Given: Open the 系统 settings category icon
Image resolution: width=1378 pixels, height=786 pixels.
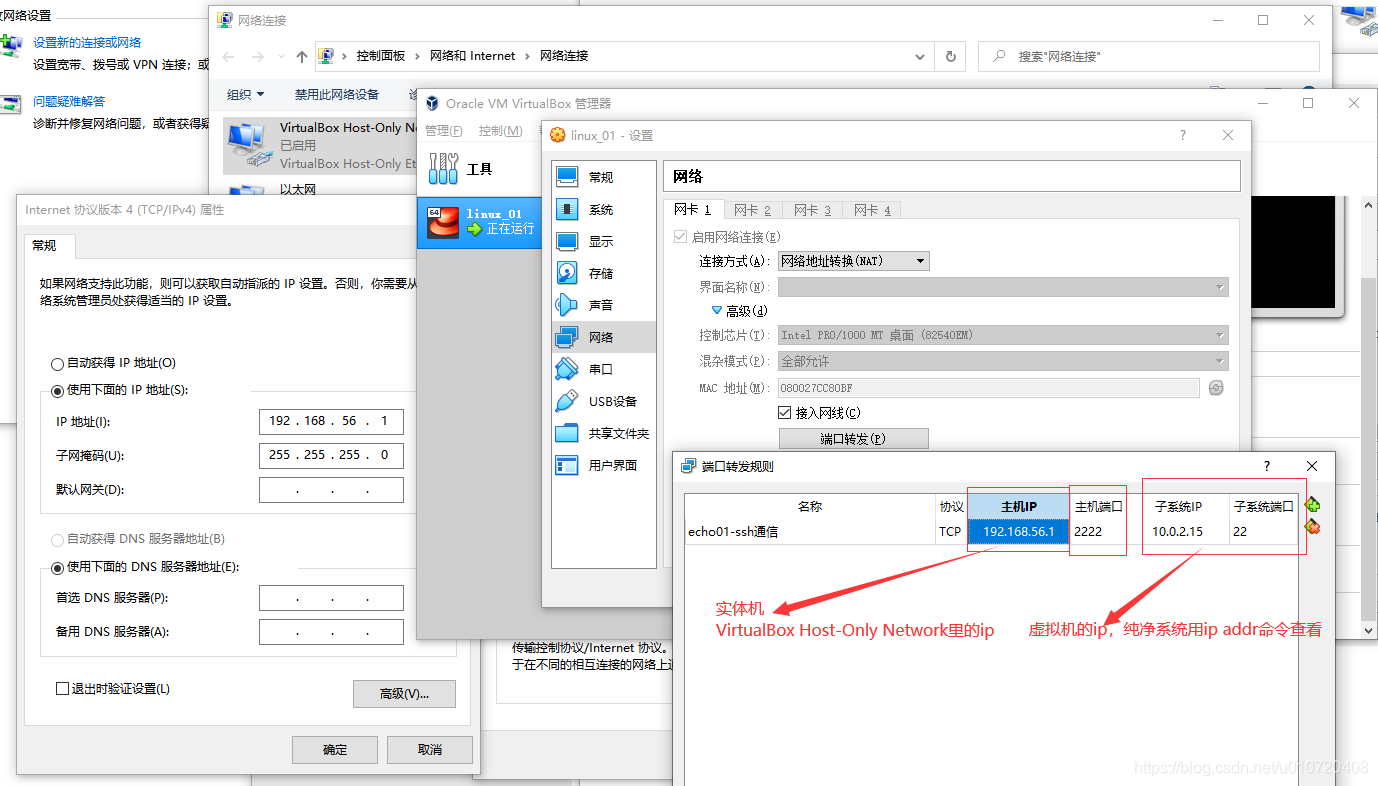Looking at the screenshot, I should click(x=567, y=210).
